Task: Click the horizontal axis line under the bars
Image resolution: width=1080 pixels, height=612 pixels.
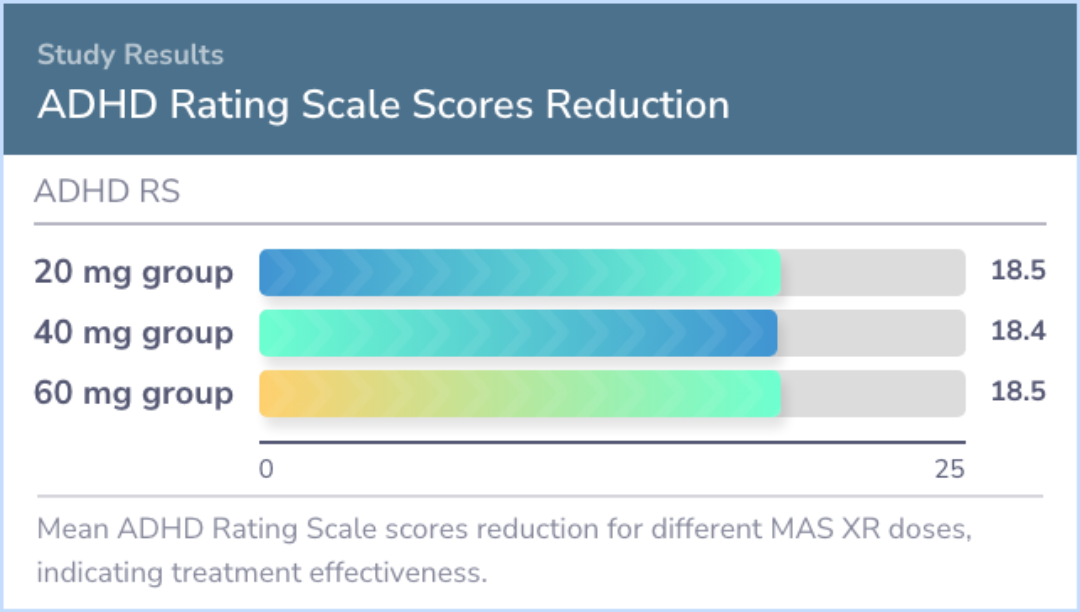Action: (612, 441)
